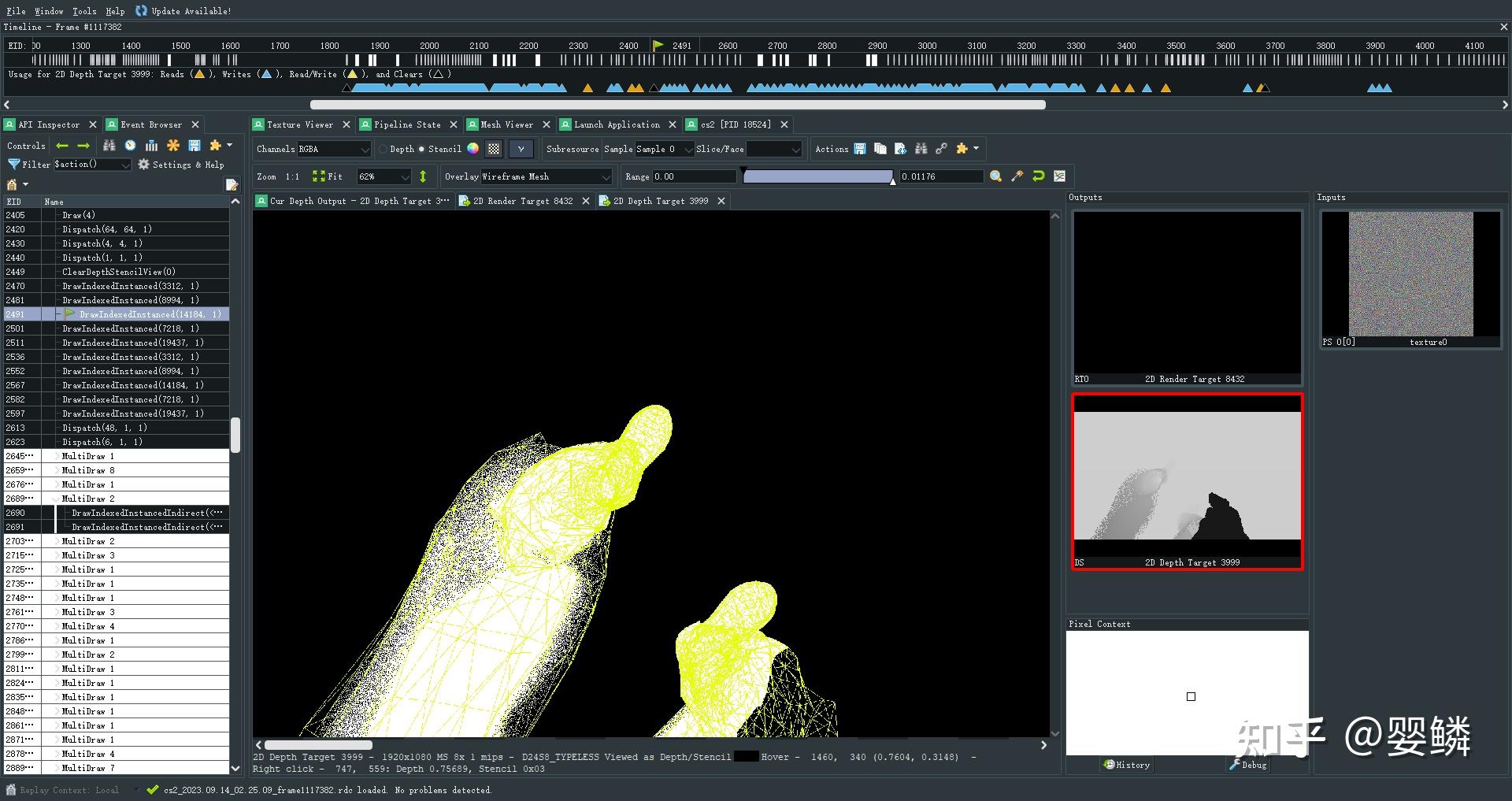The image size is (1512, 801).
Task: Click the green reset range arrow icon
Action: (x=1038, y=176)
